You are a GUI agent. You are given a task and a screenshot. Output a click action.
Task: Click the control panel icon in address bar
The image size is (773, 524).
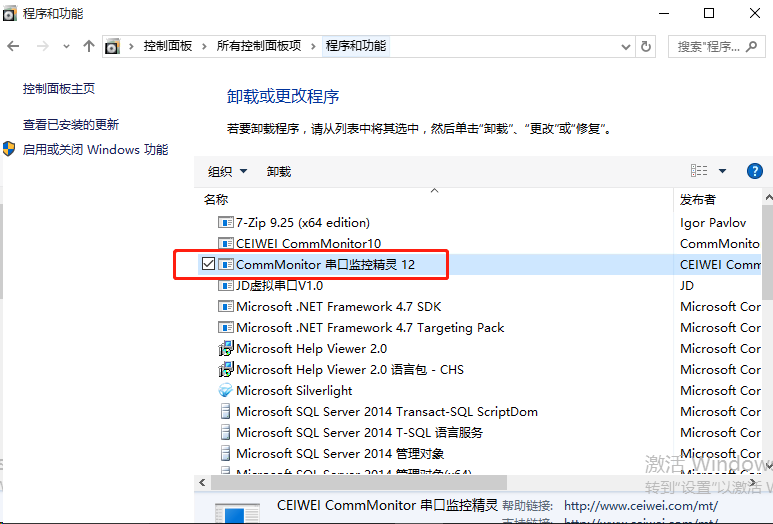[112, 46]
